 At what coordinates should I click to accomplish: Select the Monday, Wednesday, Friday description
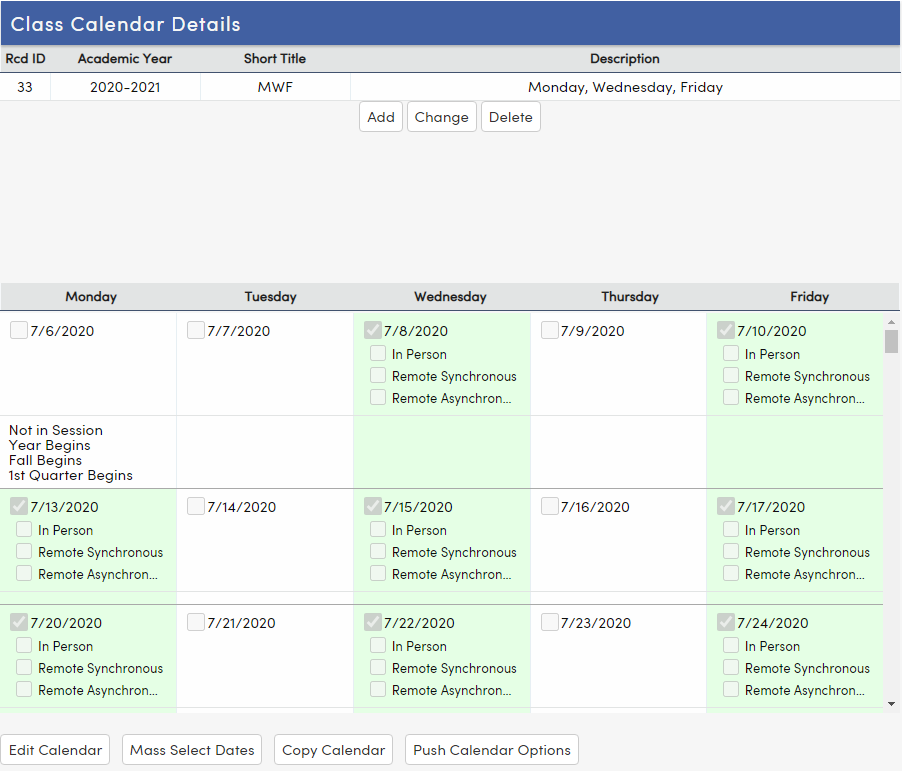625,87
